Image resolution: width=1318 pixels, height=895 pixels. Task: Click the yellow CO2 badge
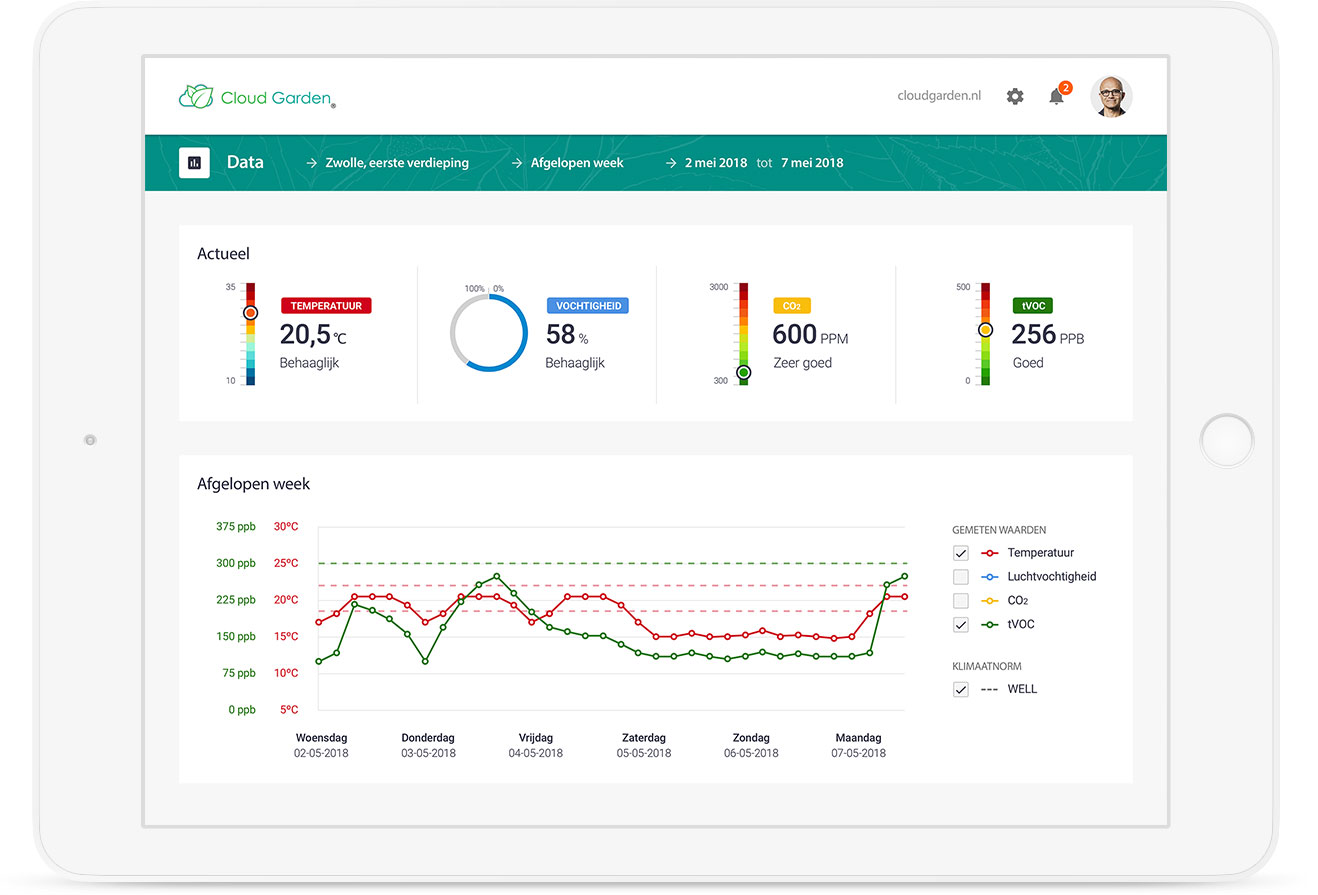pyautogui.click(x=792, y=306)
